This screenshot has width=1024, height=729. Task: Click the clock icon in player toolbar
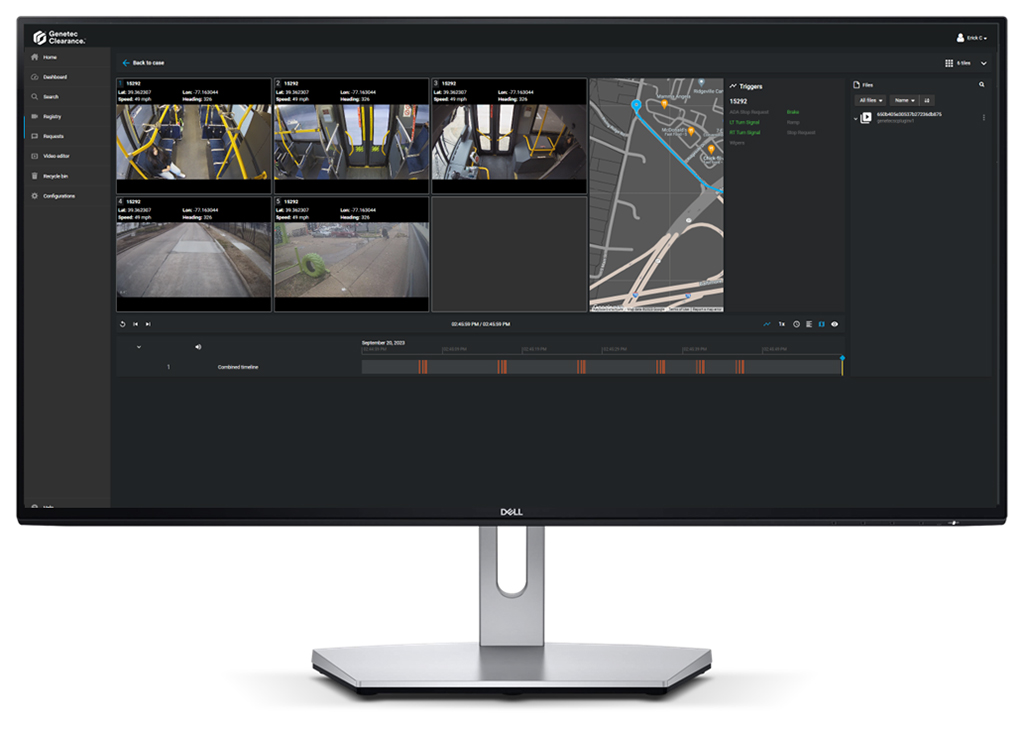coord(796,324)
